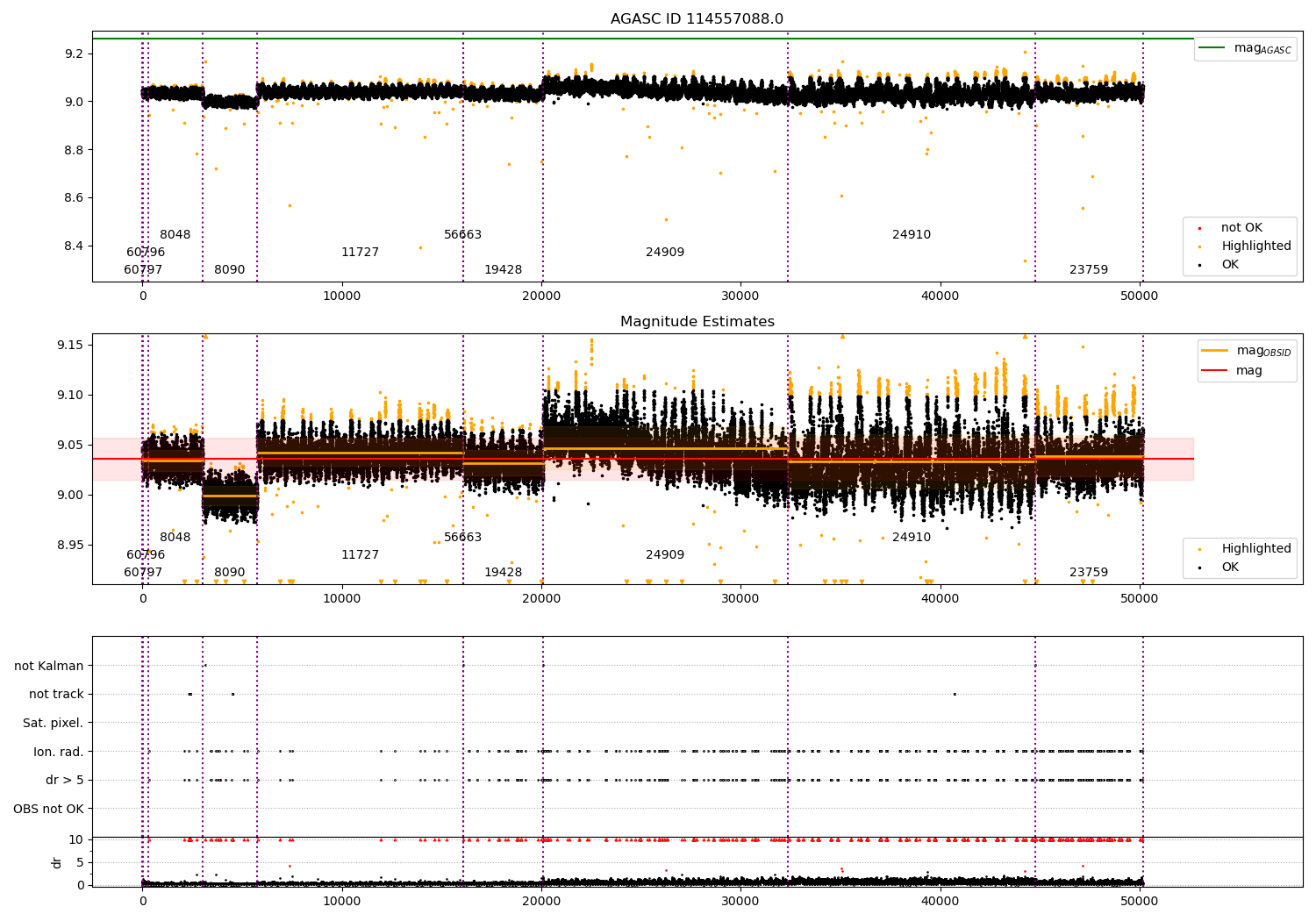
Task: Click the 20000 x-axis tick of top plot
Action: [x=541, y=296]
